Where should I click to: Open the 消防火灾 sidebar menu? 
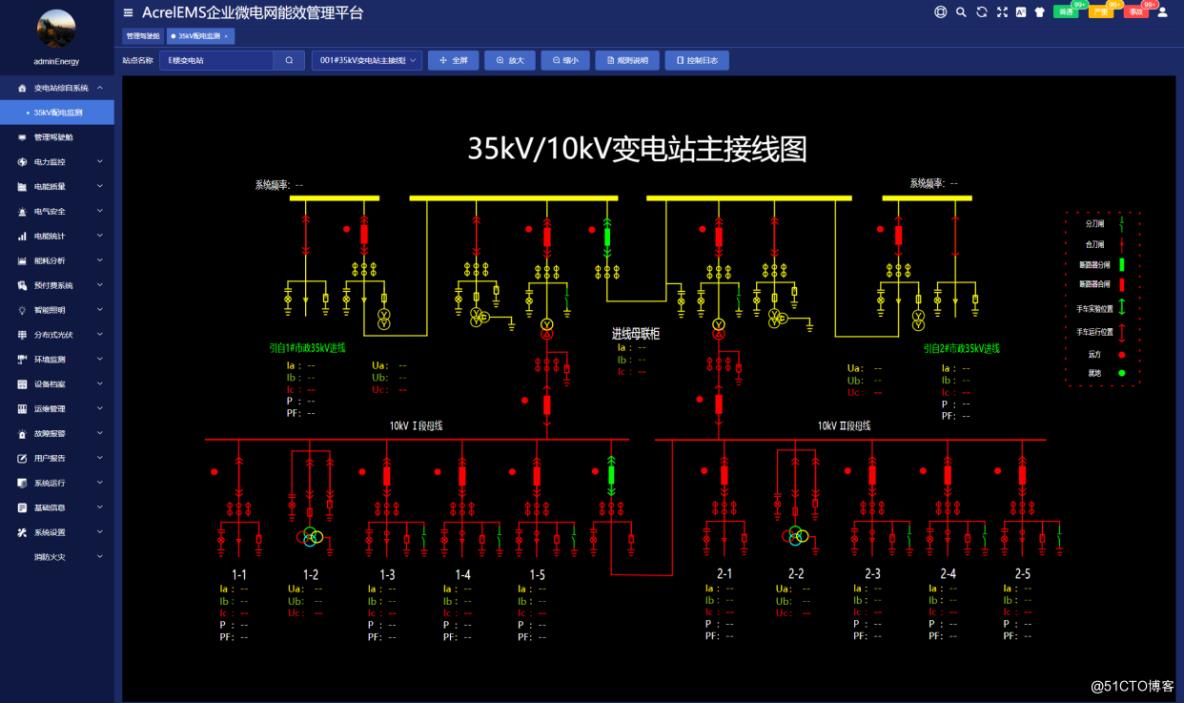point(57,557)
